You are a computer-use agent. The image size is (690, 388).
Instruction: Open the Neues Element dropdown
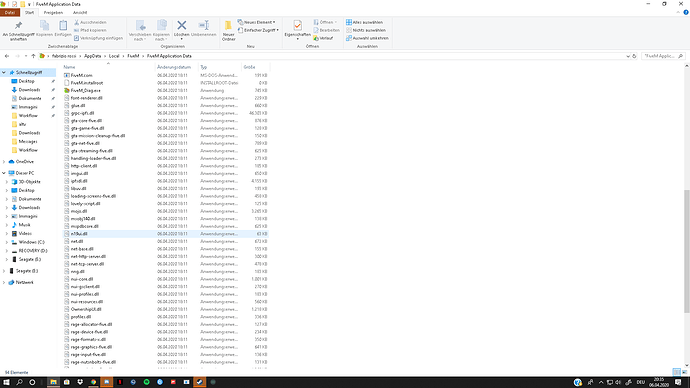tap(257, 22)
